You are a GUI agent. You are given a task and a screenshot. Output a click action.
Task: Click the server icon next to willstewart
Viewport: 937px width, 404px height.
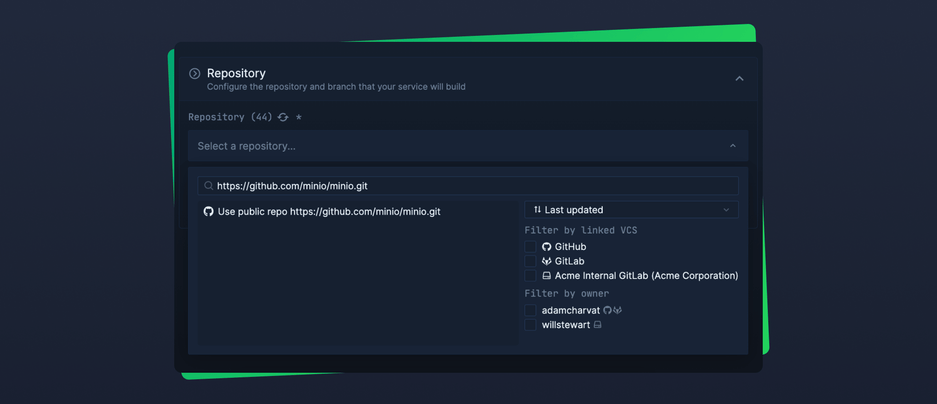point(597,325)
